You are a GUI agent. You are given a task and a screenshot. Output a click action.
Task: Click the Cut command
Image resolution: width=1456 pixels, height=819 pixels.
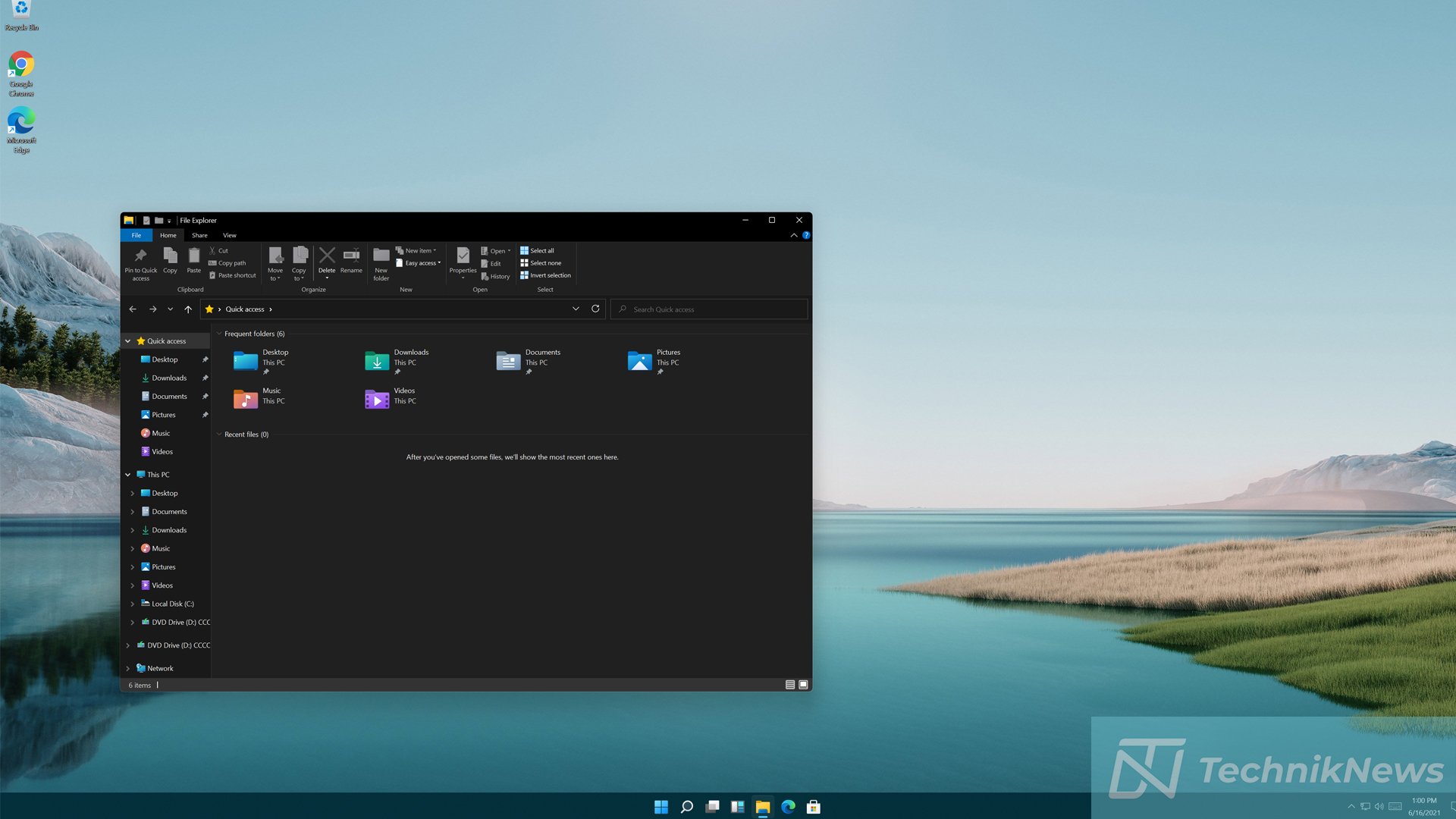tap(218, 250)
